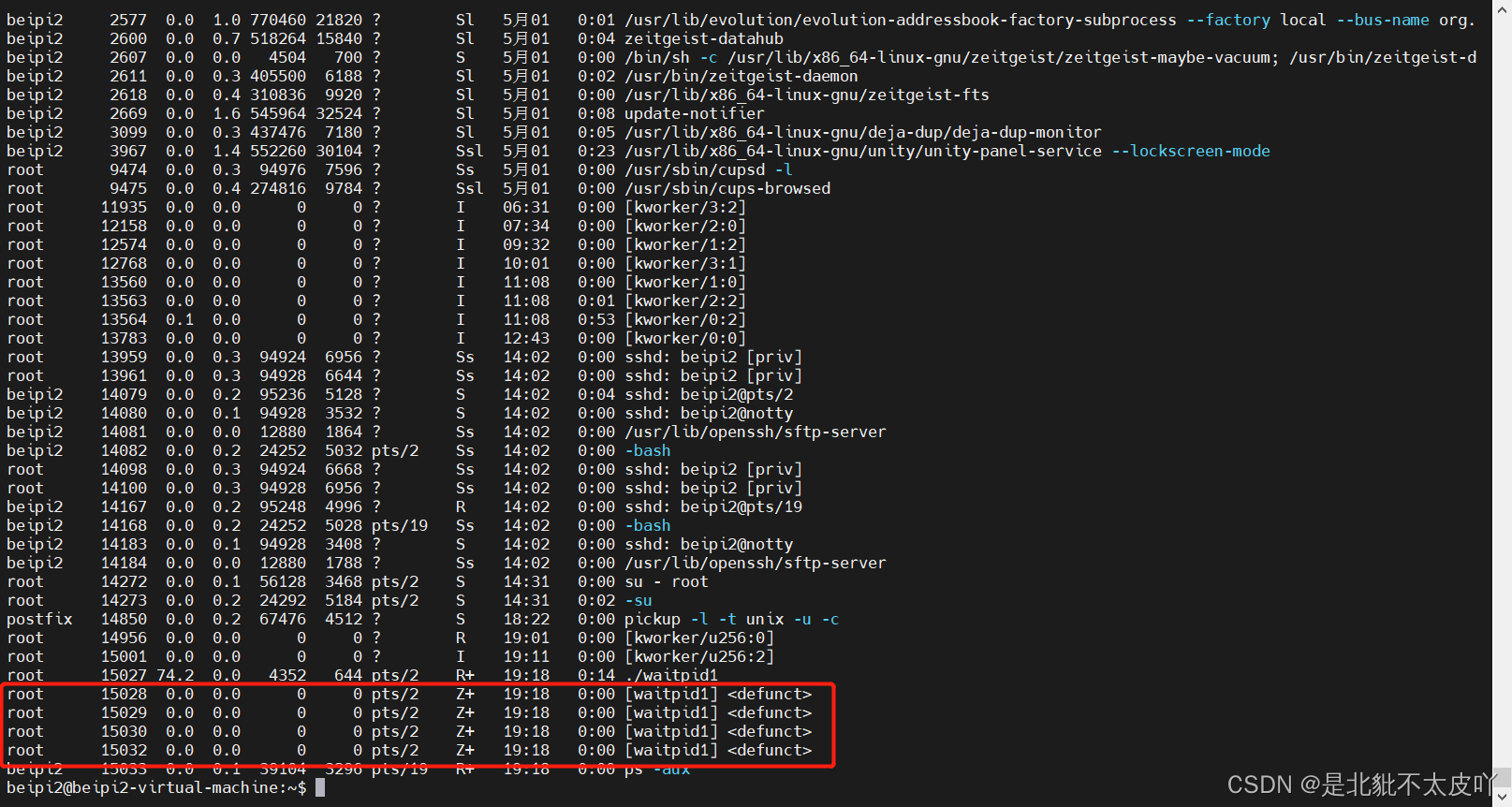
Task: Click the beipi2@beipi2-virtual-machine shell prompt
Action: (x=156, y=787)
